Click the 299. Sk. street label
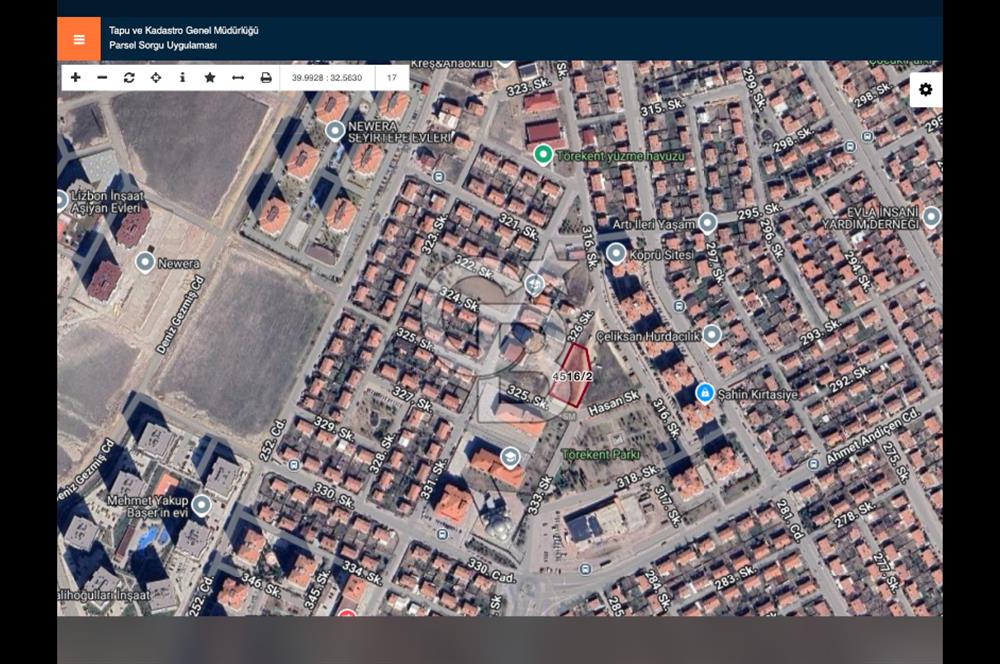 tap(754, 88)
